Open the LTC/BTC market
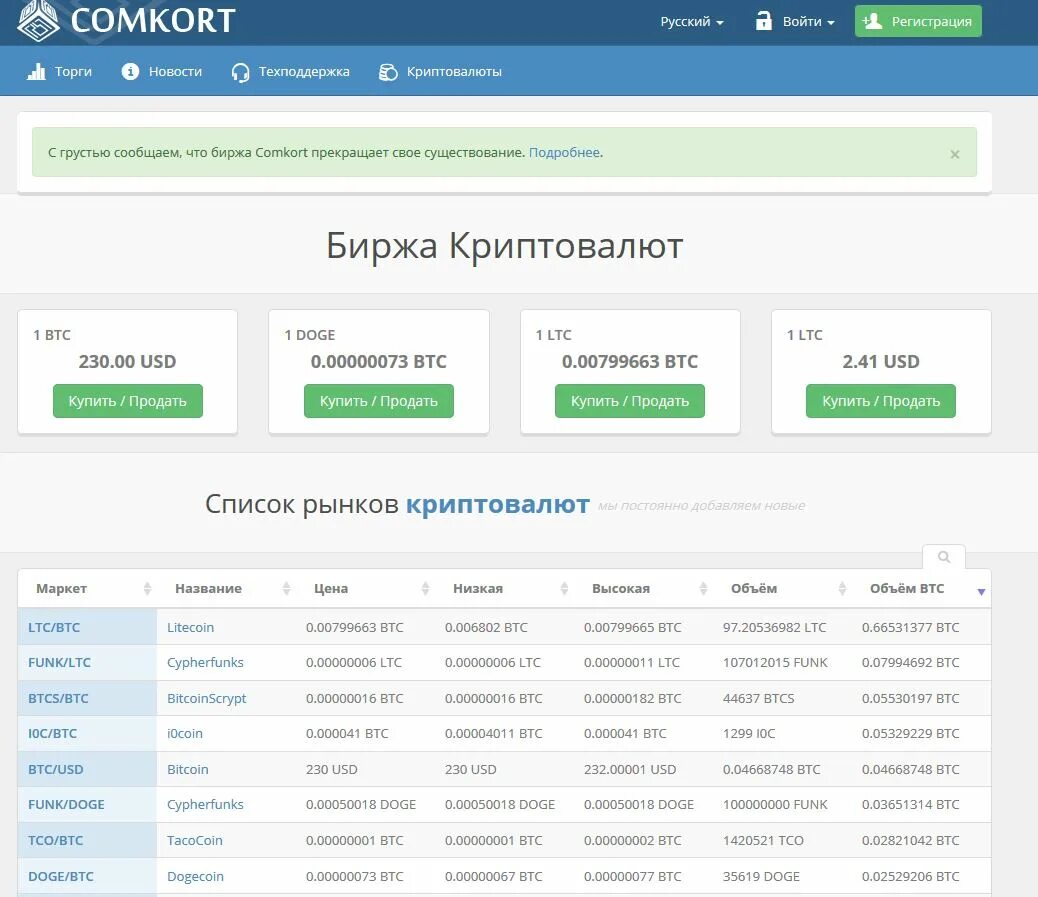Viewport: 1038px width, 897px height. (54, 628)
